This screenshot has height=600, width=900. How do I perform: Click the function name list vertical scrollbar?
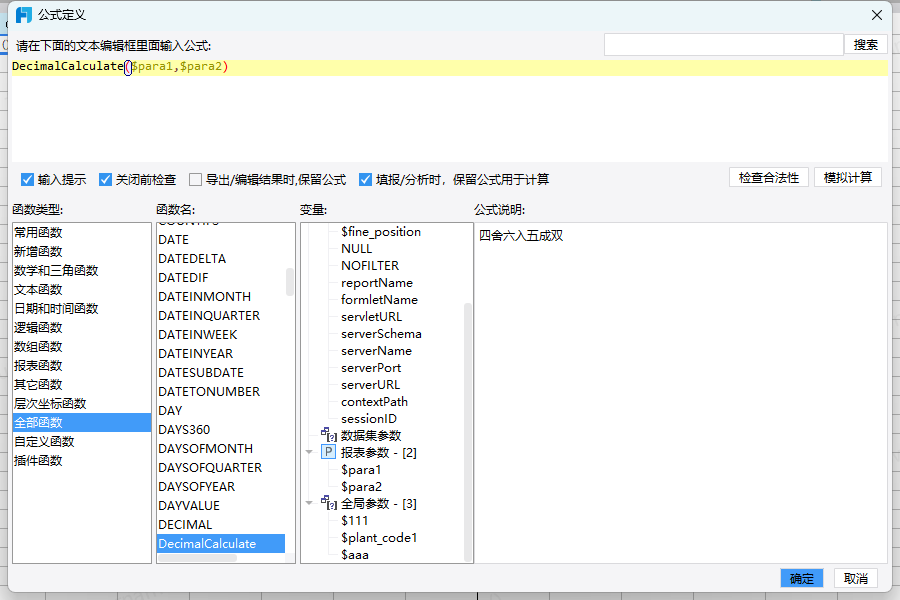(290, 282)
